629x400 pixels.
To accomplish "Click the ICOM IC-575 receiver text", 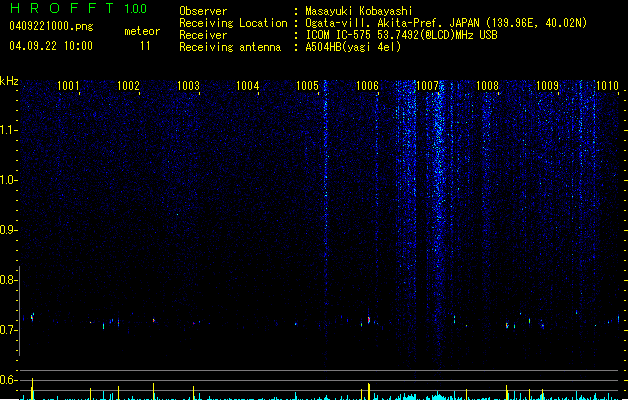I will coord(402,35).
